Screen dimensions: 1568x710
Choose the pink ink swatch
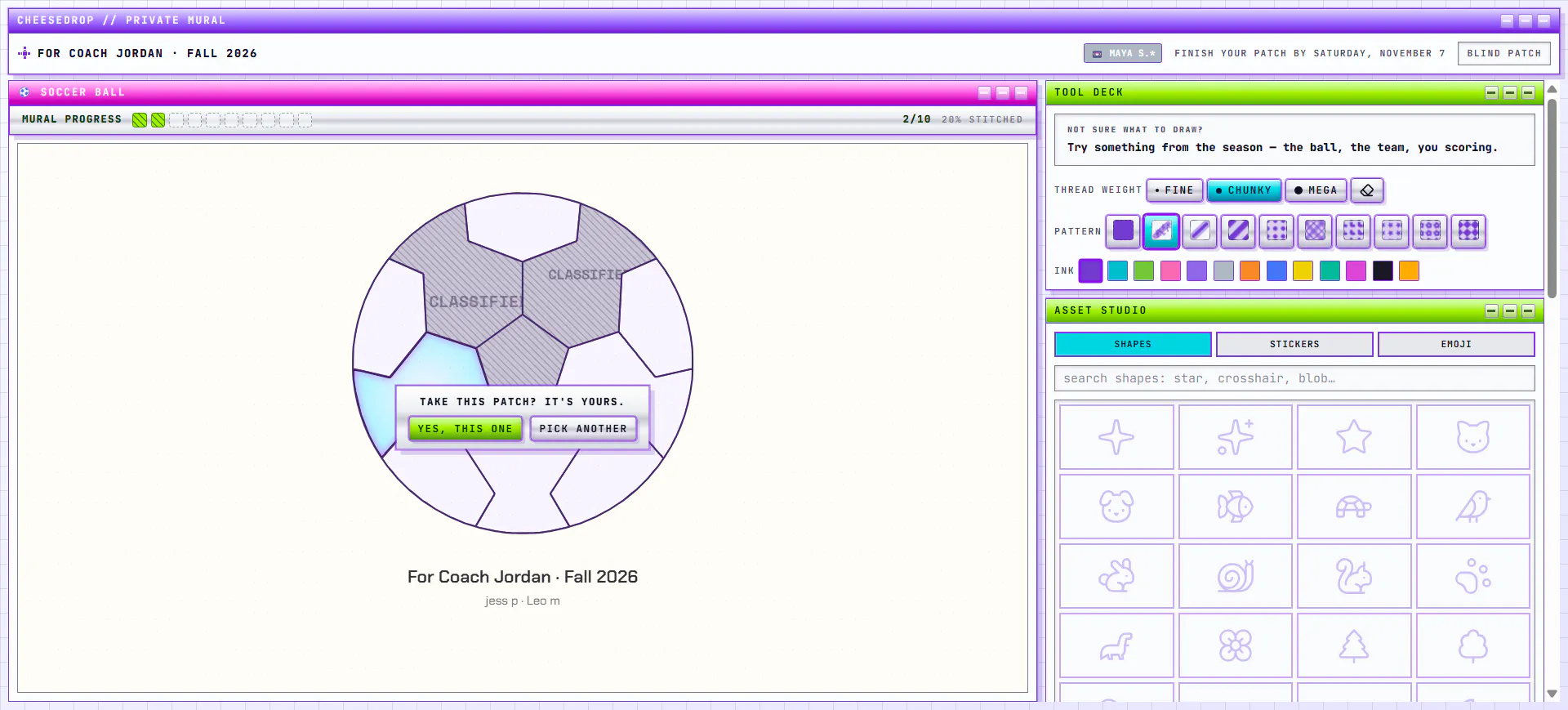1170,271
